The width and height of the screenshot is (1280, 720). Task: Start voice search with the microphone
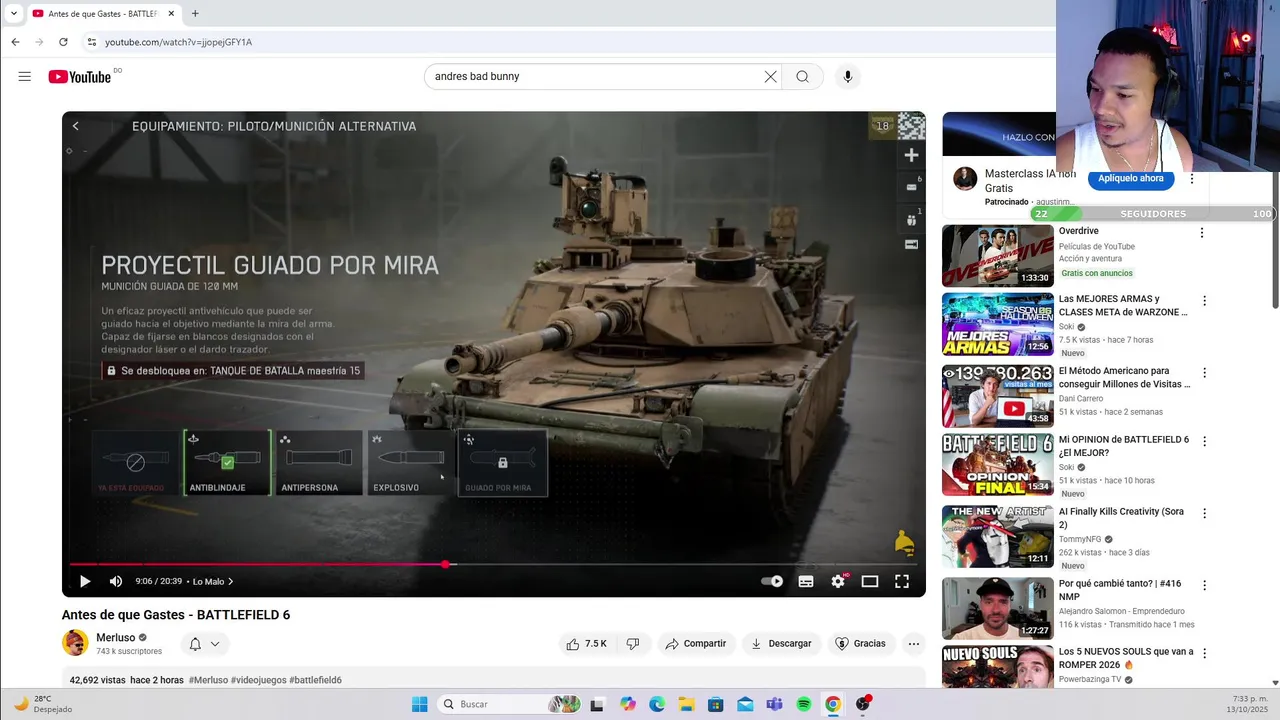pyautogui.click(x=848, y=76)
